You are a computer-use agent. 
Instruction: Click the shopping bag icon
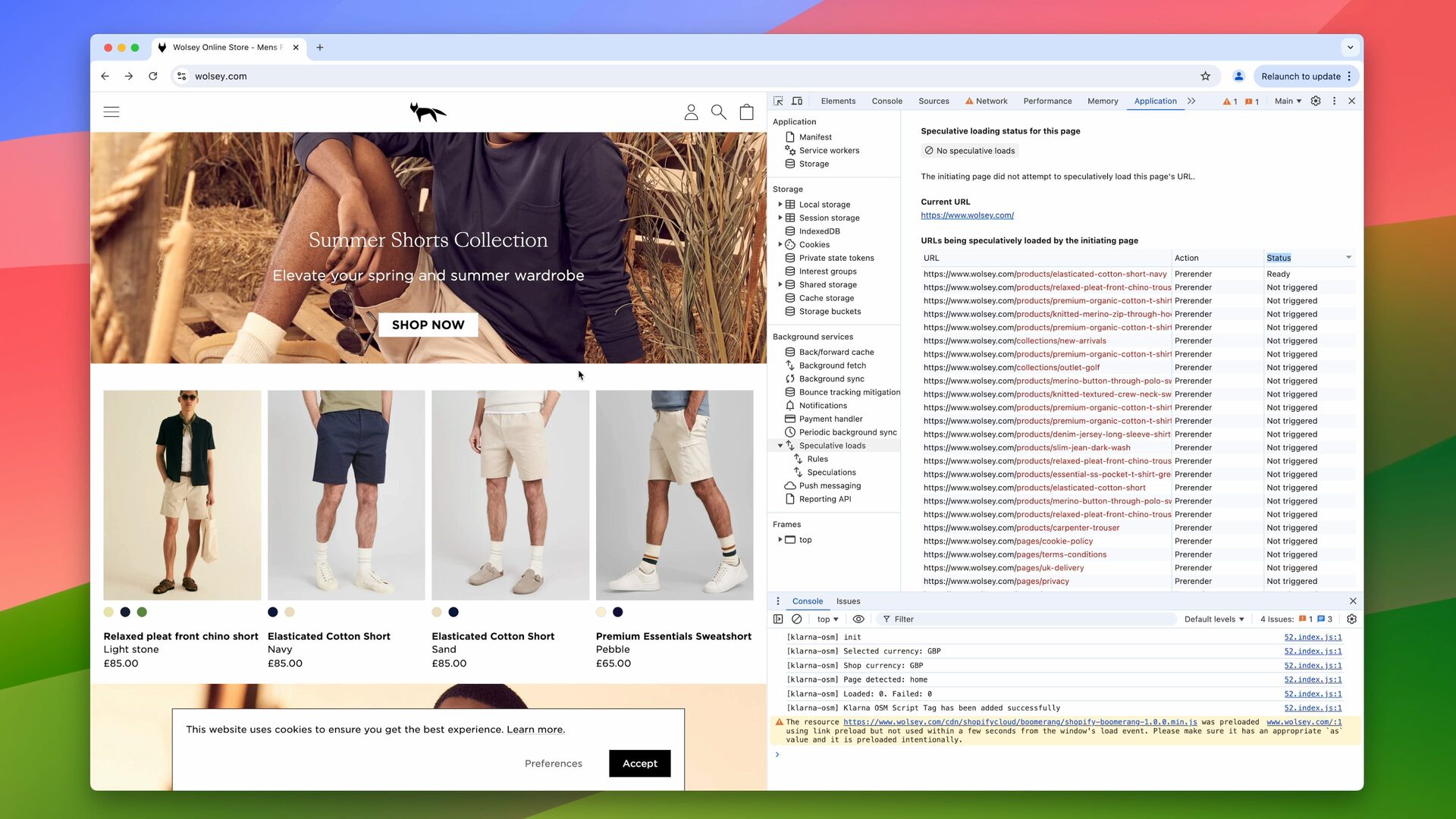coord(746,112)
